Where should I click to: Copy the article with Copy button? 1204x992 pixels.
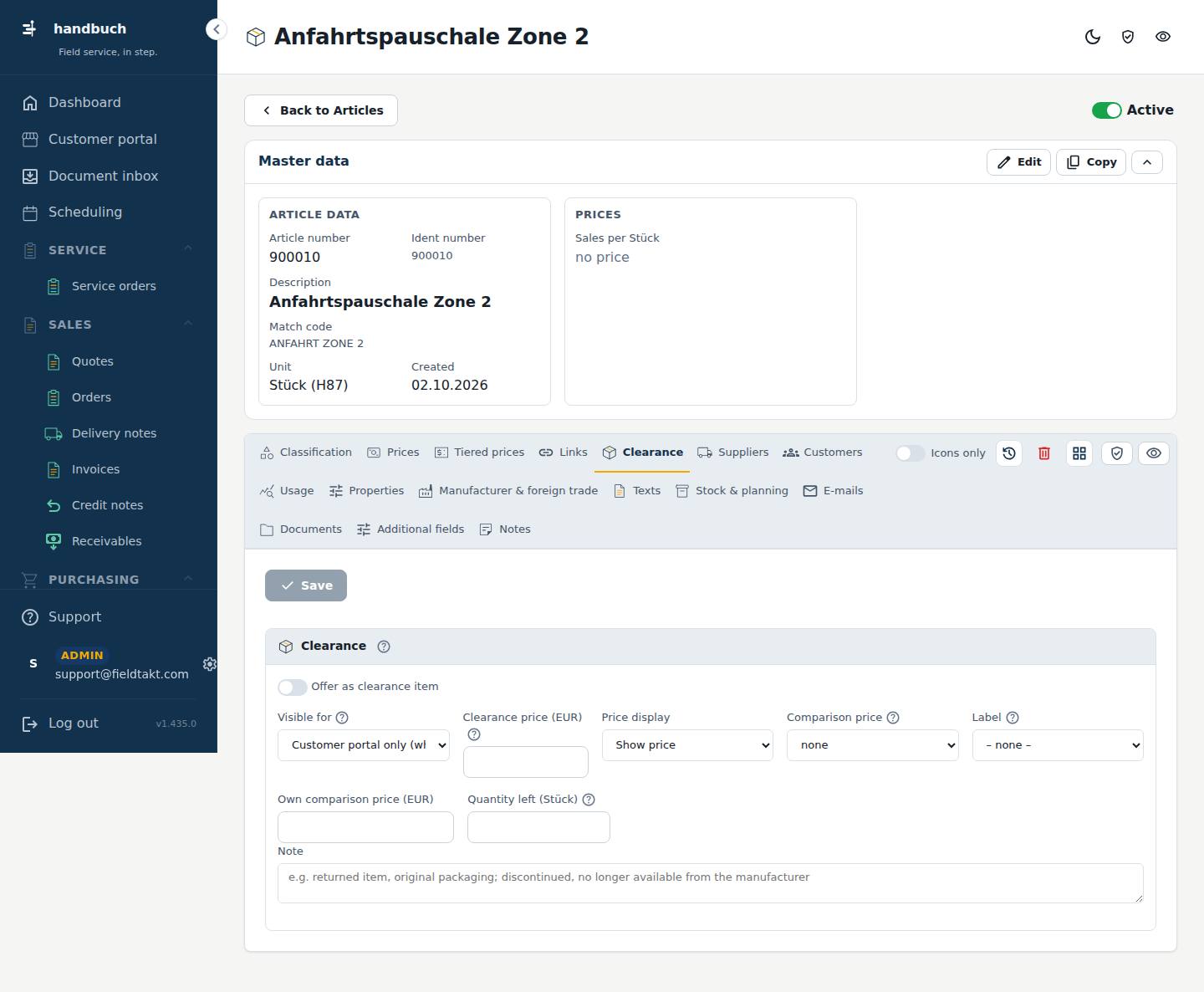click(x=1091, y=162)
